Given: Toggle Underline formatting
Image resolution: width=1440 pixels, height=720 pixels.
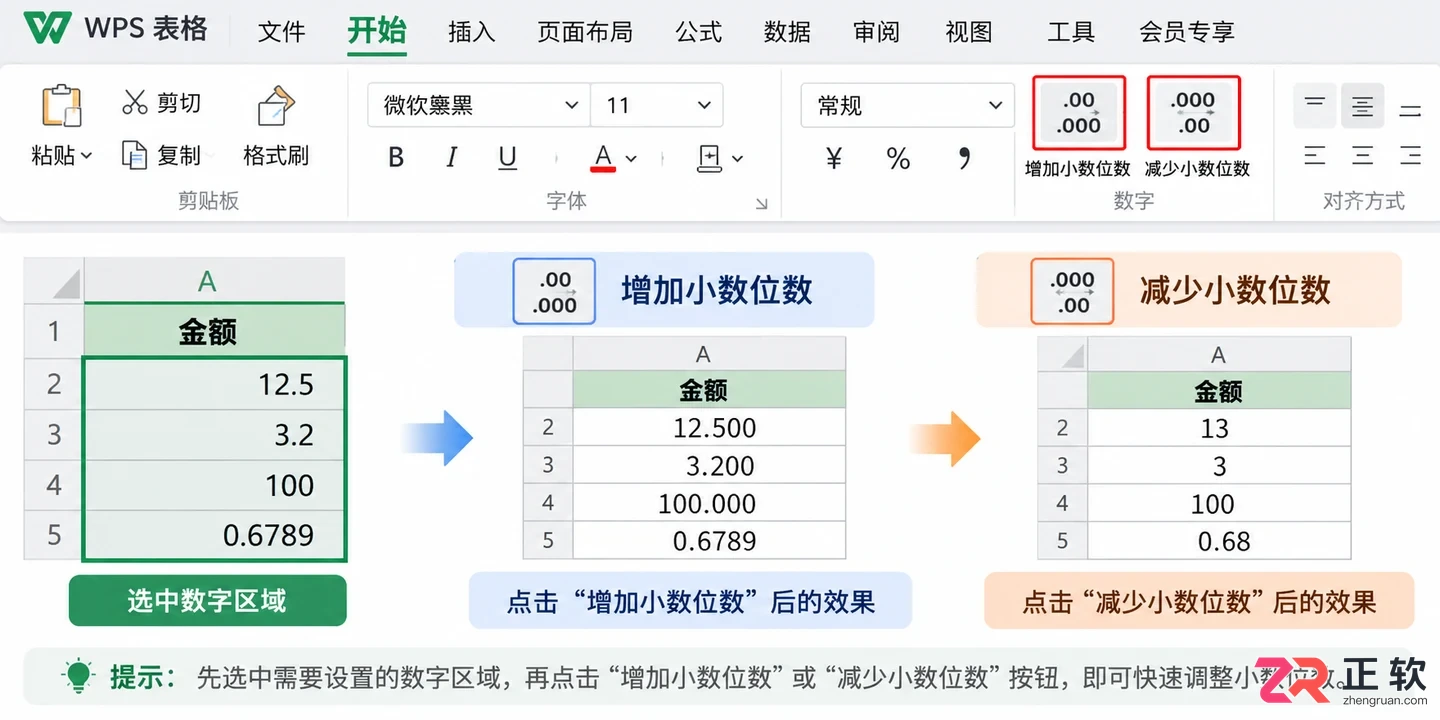Looking at the screenshot, I should coord(507,158).
